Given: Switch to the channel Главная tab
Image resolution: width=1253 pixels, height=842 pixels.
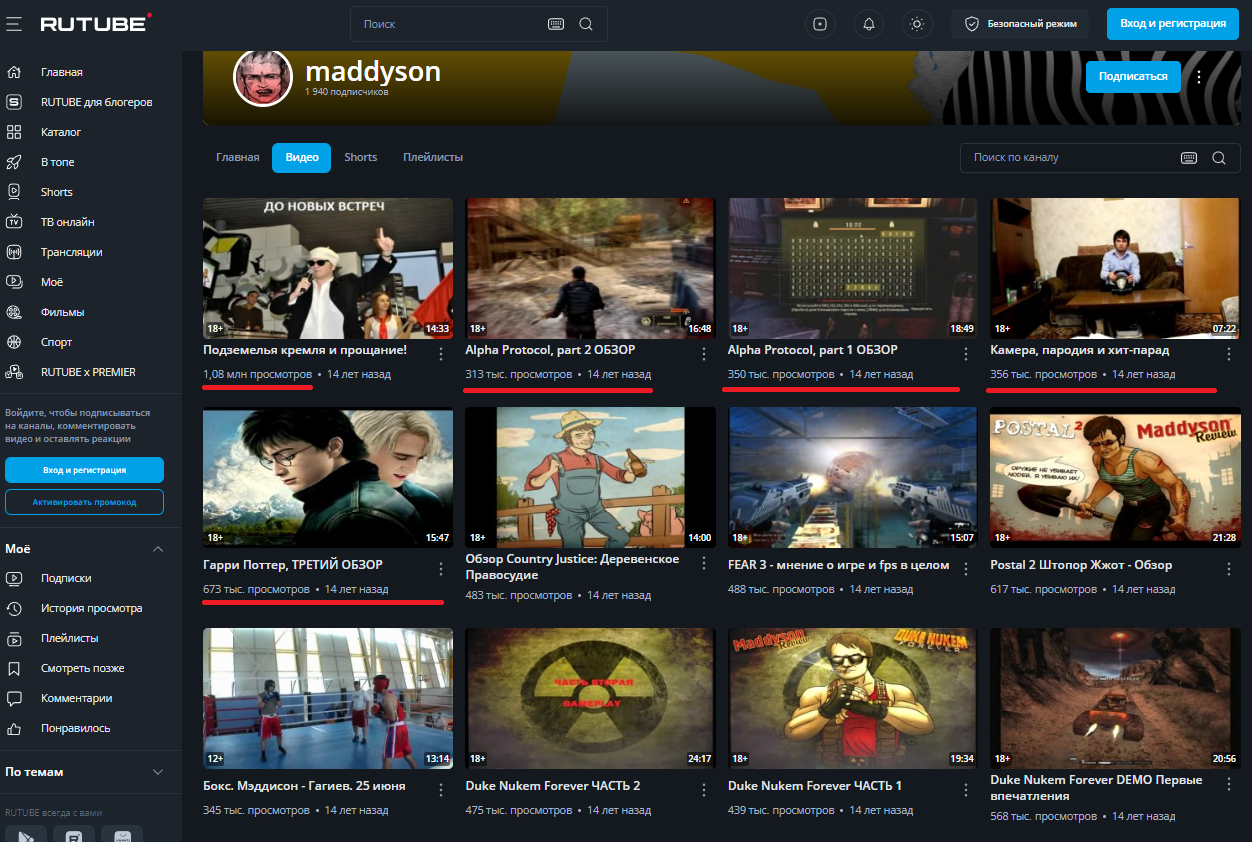Looking at the screenshot, I should click(238, 157).
